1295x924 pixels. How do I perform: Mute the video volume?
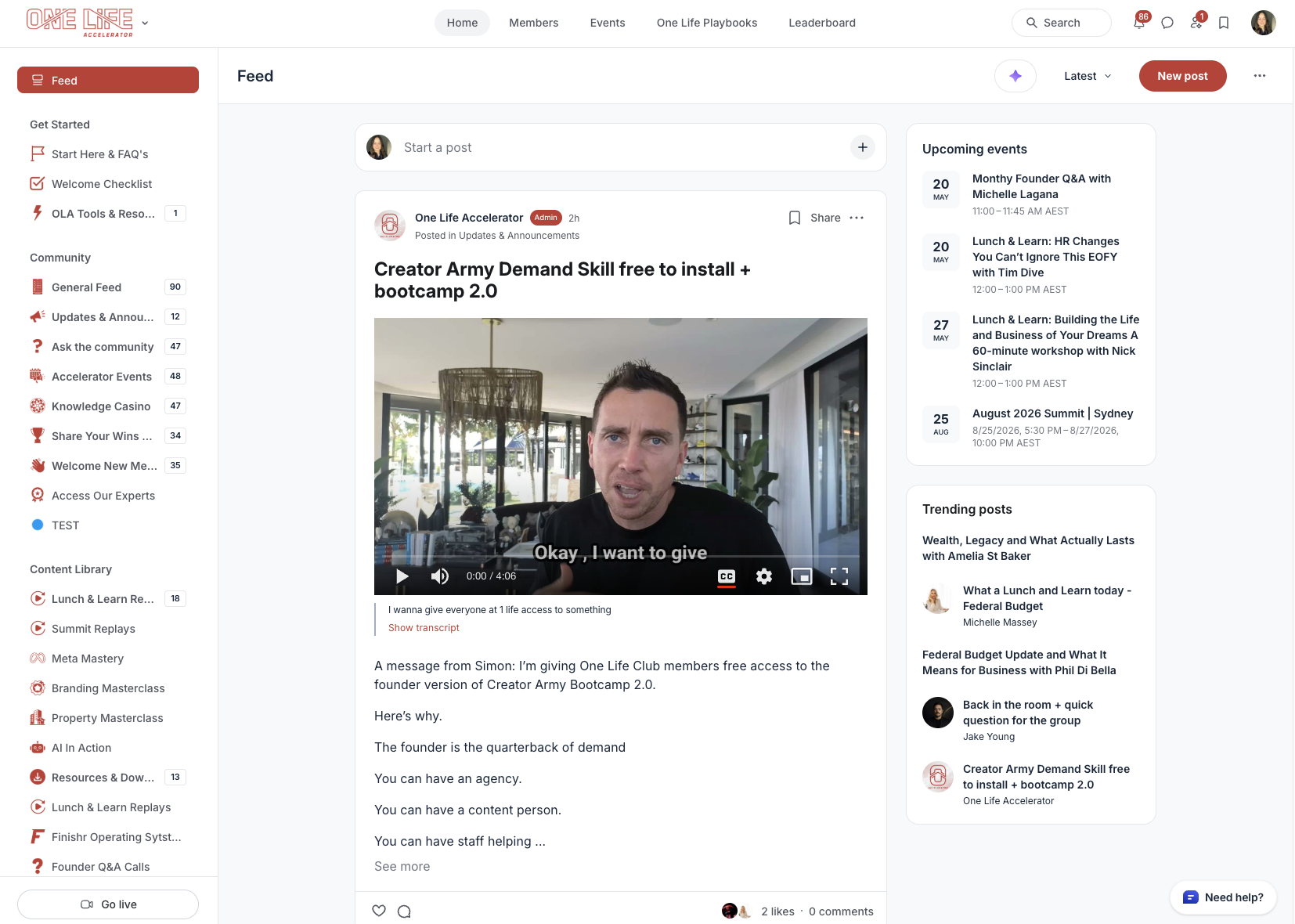(440, 576)
